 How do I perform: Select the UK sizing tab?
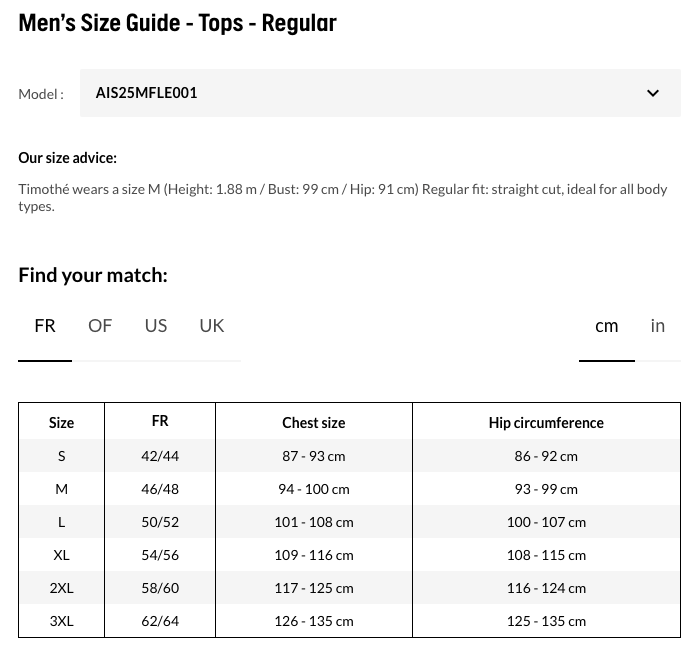pos(212,326)
